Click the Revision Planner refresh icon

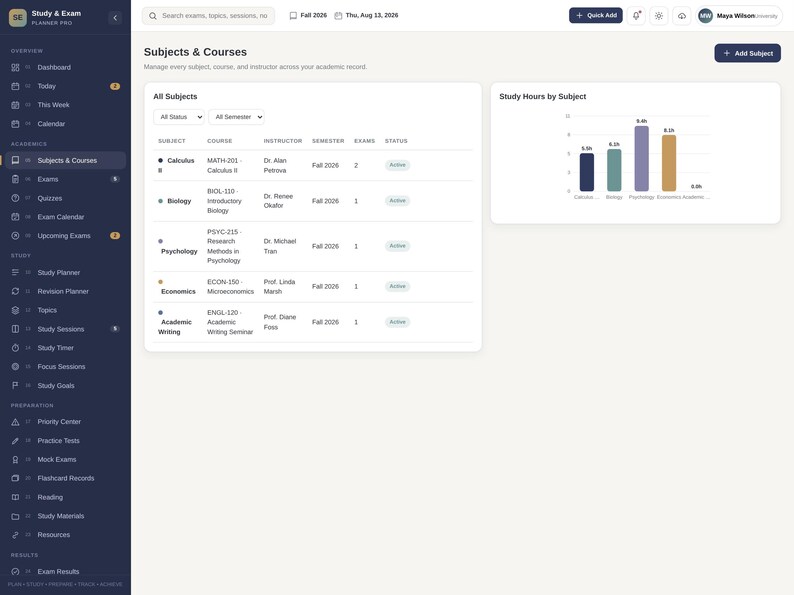click(x=15, y=291)
